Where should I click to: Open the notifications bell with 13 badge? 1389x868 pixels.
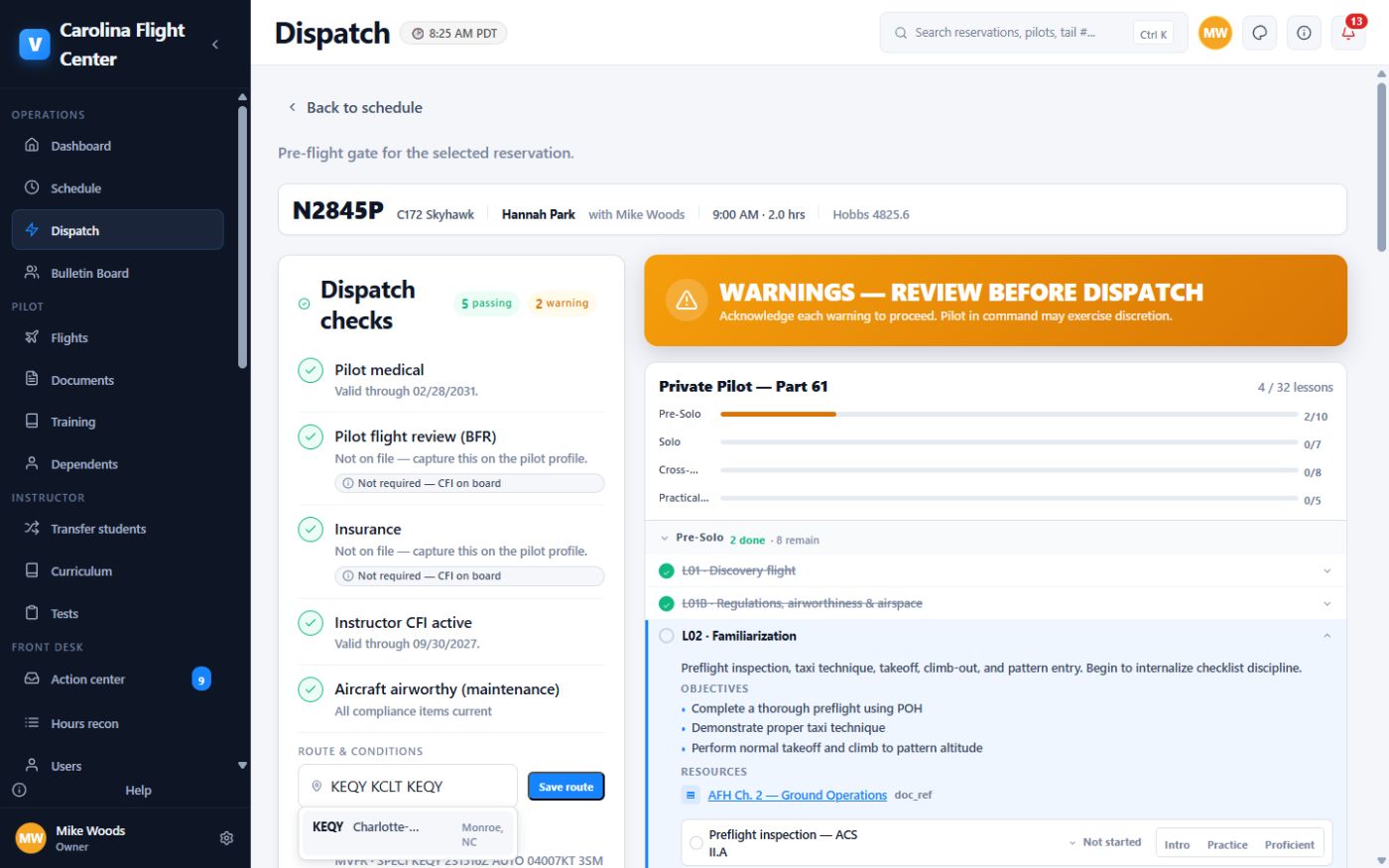[1348, 33]
